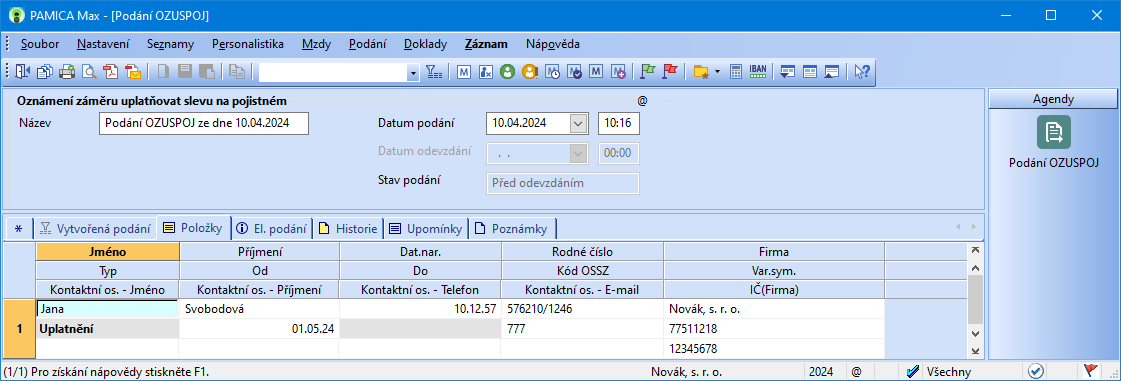1121x381 pixels.
Task: Click the Název input field
Action: pos(204,123)
